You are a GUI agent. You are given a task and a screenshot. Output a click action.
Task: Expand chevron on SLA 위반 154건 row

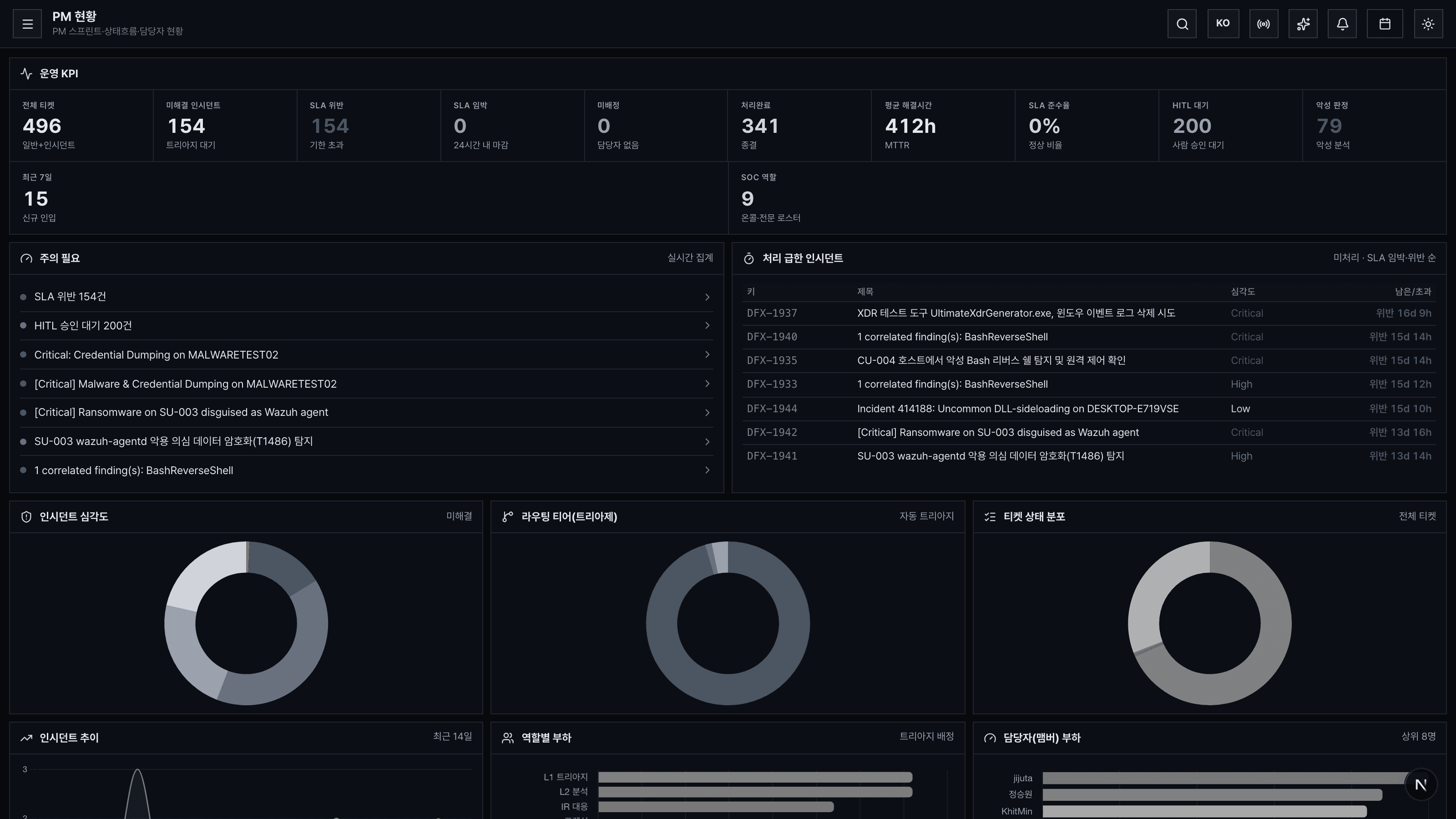(707, 297)
